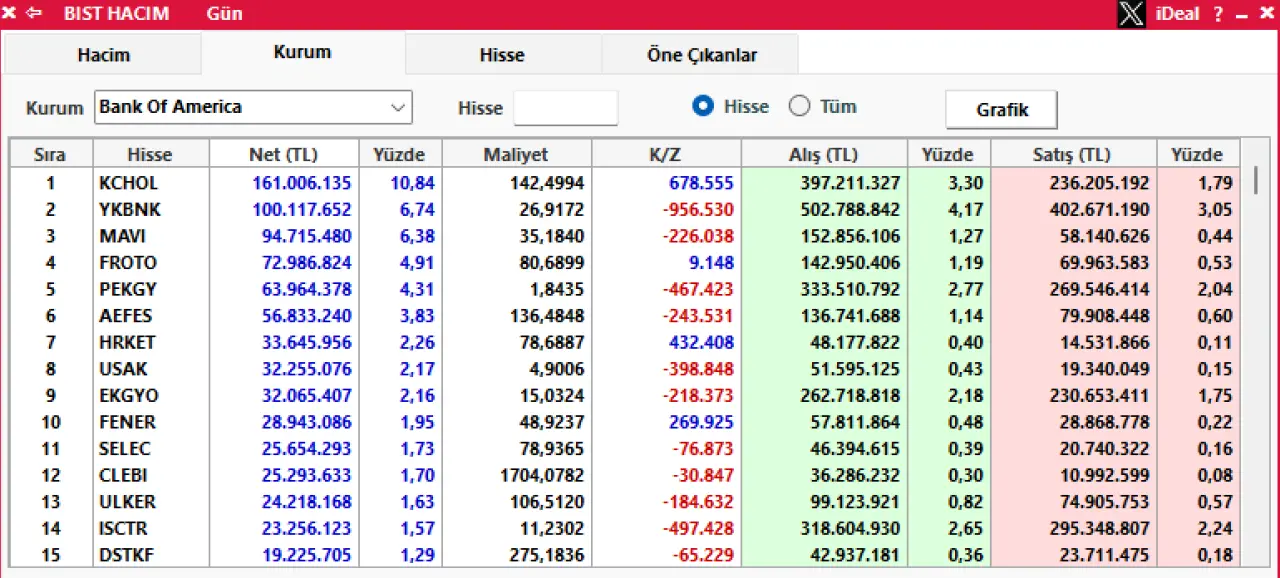The height and width of the screenshot is (578, 1280).
Task: Switch to the Hacim tab
Action: pos(103,55)
